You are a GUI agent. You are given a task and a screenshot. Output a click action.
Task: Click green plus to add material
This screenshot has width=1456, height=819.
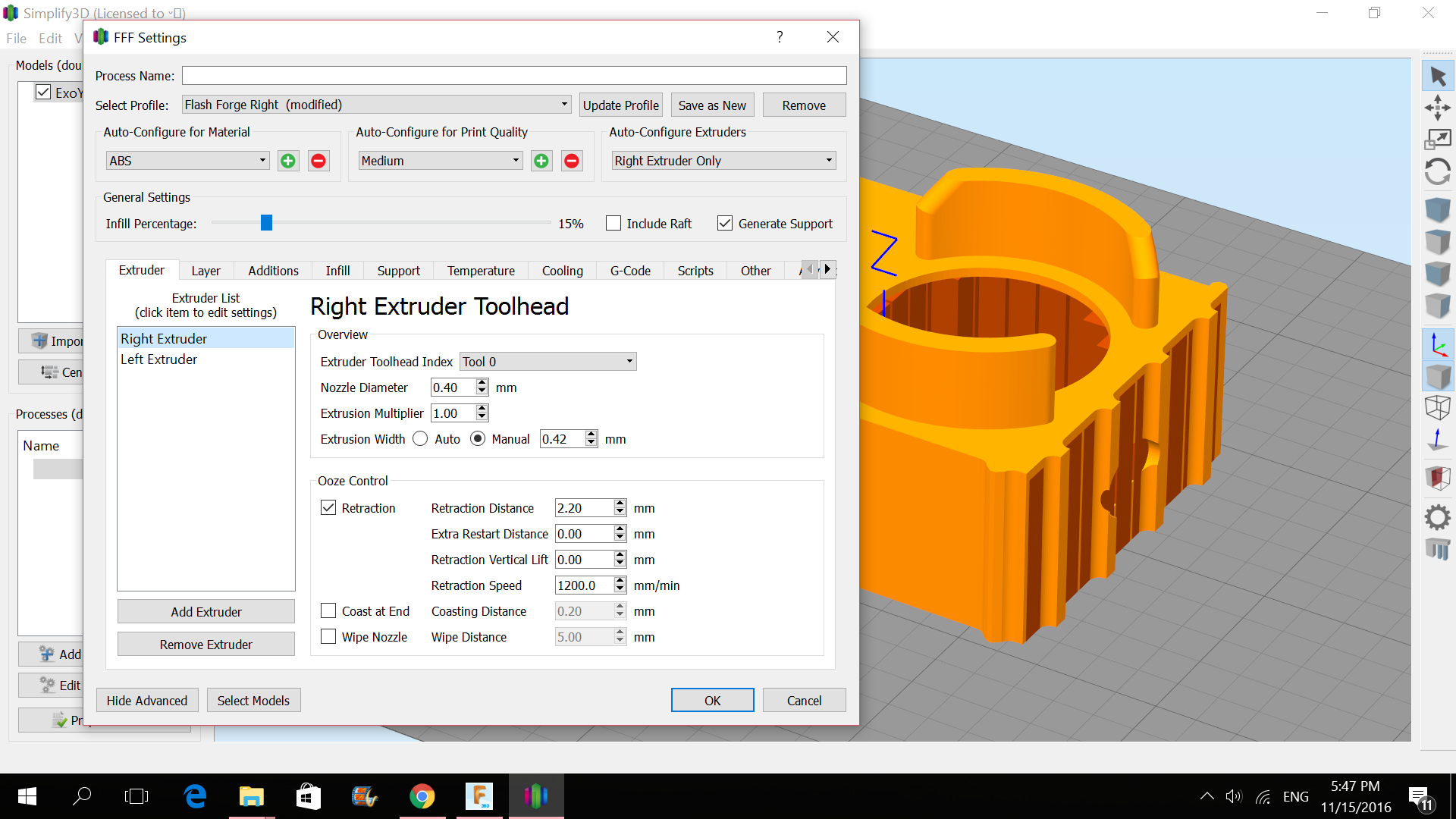click(288, 161)
